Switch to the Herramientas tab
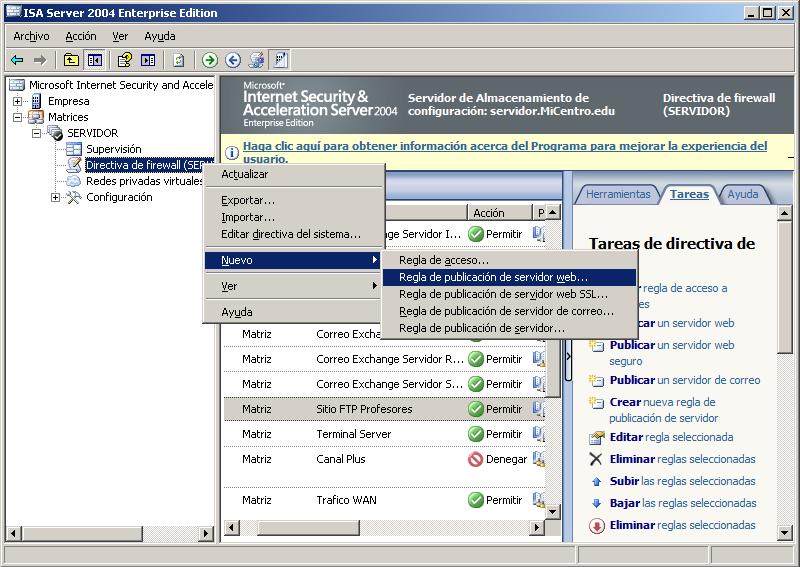This screenshot has width=800, height=567. 617,194
